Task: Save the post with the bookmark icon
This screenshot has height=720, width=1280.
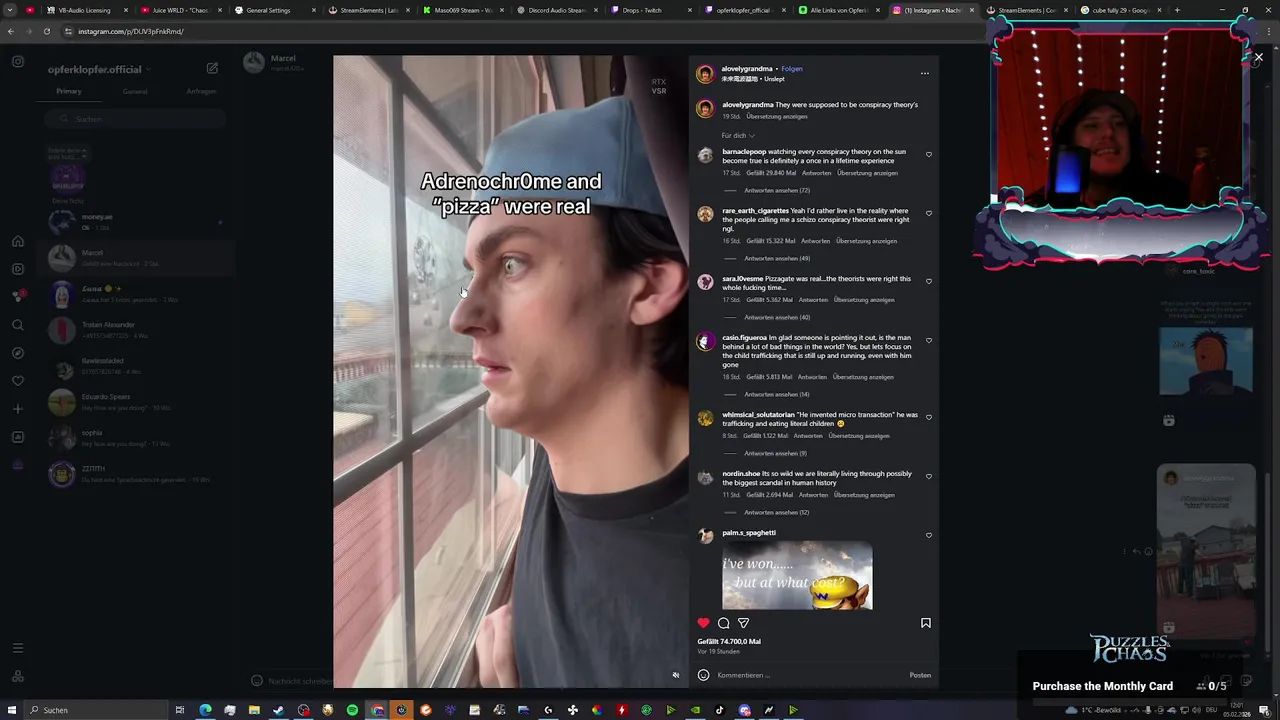Action: point(926,623)
